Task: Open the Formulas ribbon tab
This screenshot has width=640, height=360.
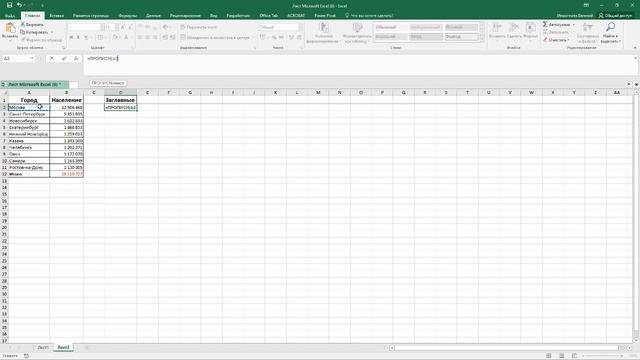Action: click(x=127, y=16)
